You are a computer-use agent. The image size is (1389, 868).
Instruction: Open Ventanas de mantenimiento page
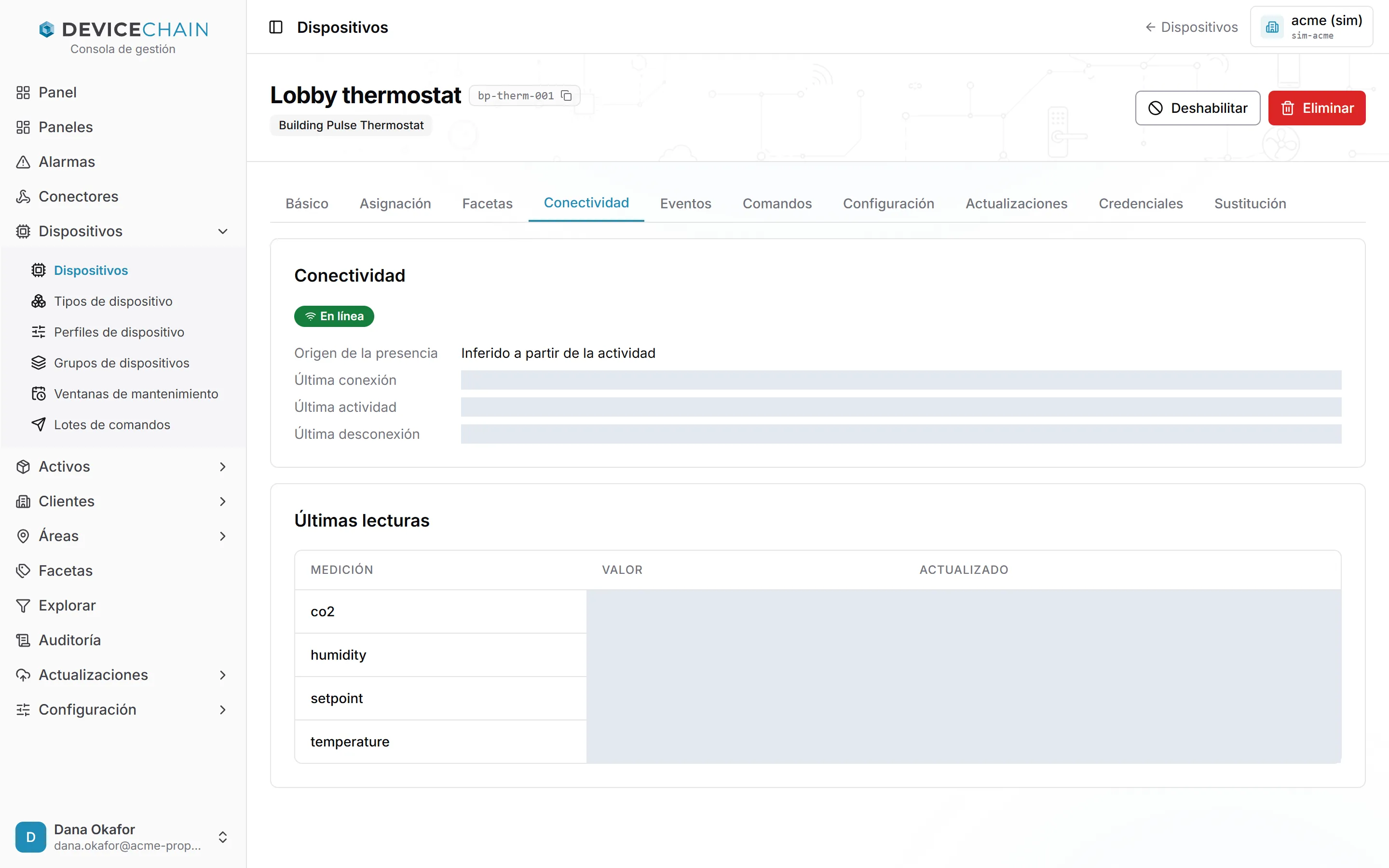(136, 394)
